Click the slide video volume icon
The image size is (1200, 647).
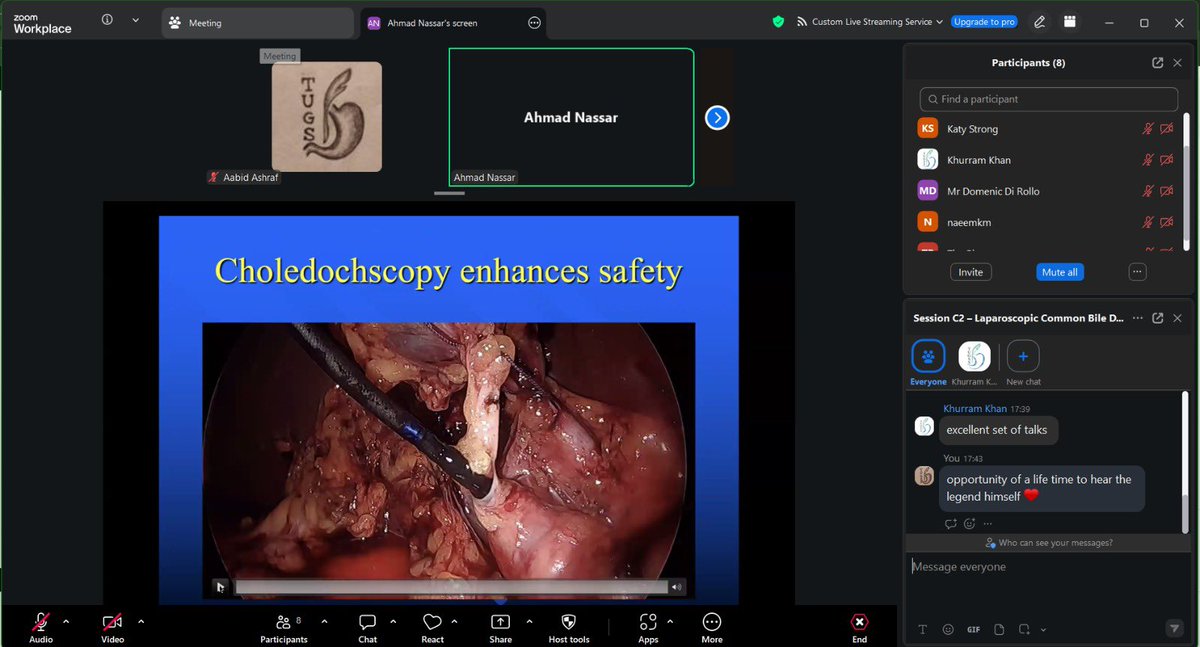click(x=677, y=587)
